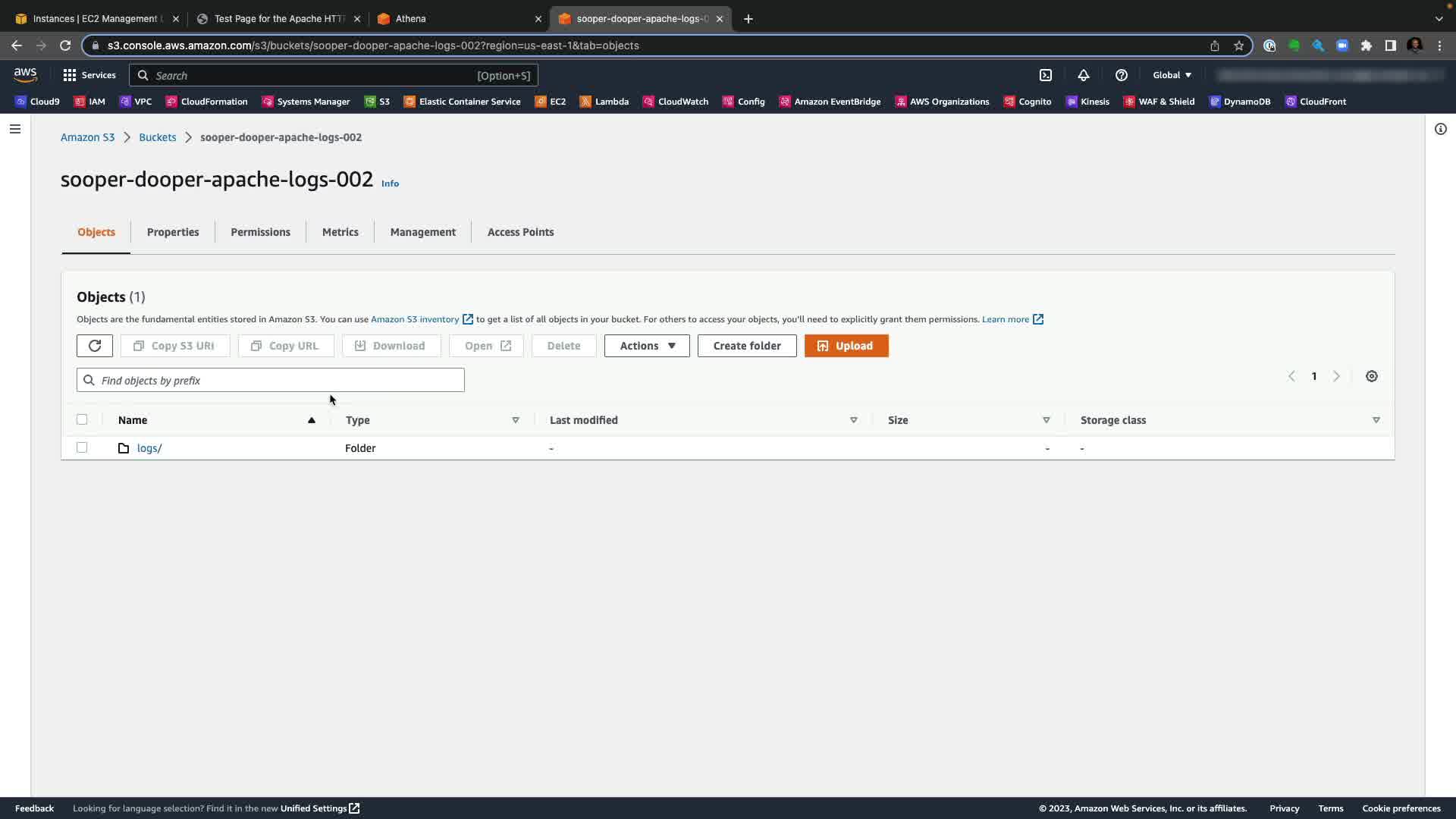The height and width of the screenshot is (819, 1456).
Task: Toggle the left hamburger navigation menu
Action: 14,129
